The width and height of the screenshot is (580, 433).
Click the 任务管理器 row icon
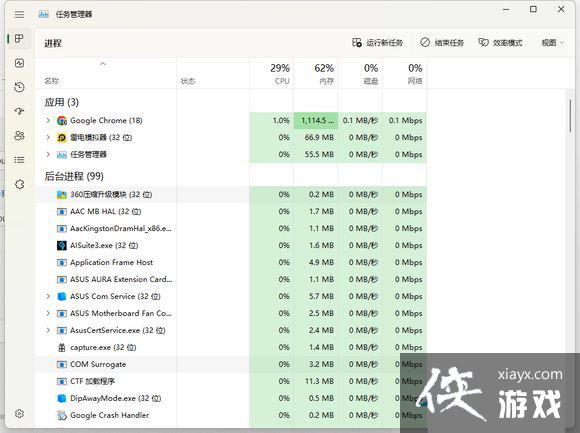pos(62,155)
